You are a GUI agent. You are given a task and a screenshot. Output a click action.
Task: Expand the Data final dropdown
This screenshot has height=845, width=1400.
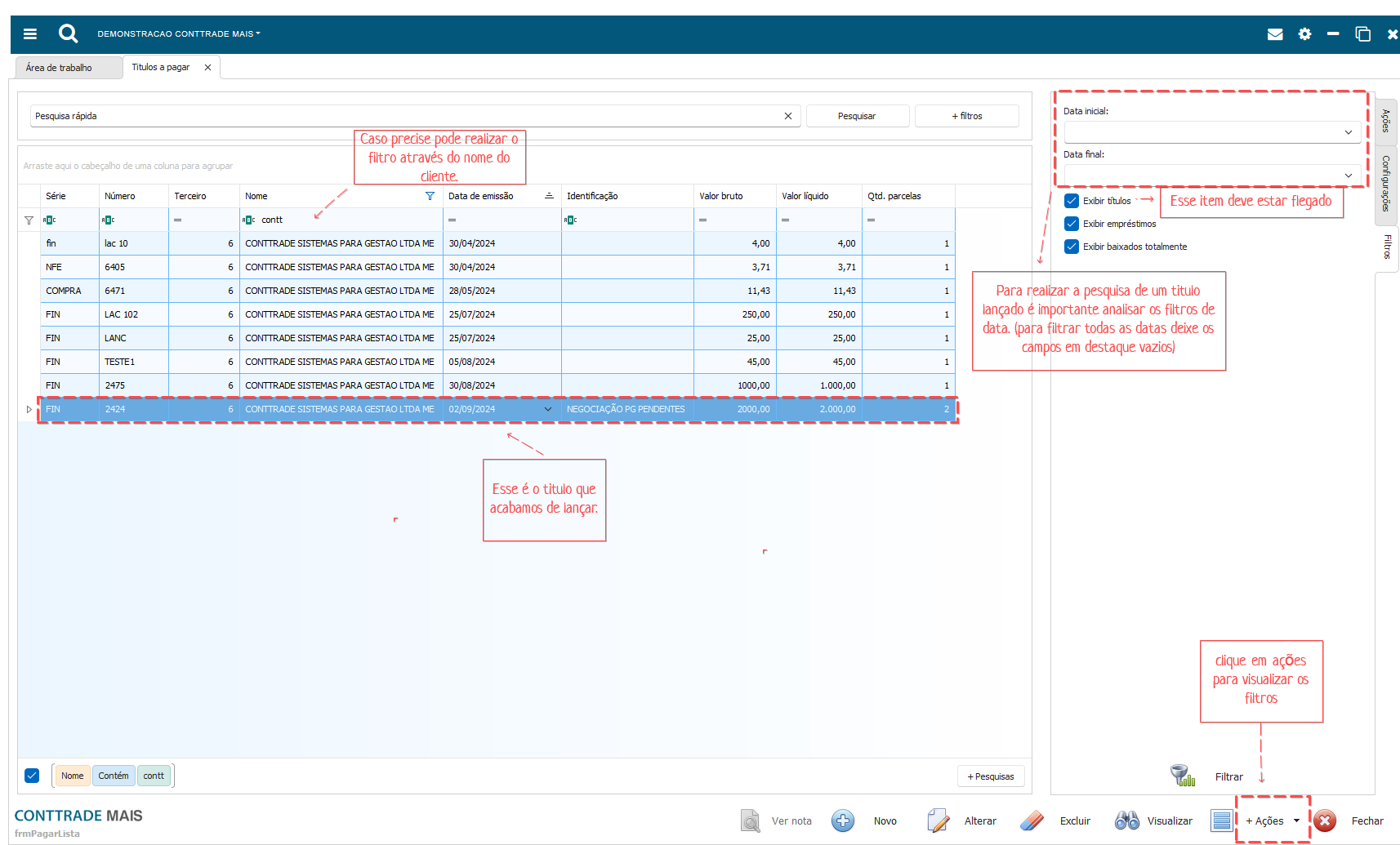(x=1348, y=176)
